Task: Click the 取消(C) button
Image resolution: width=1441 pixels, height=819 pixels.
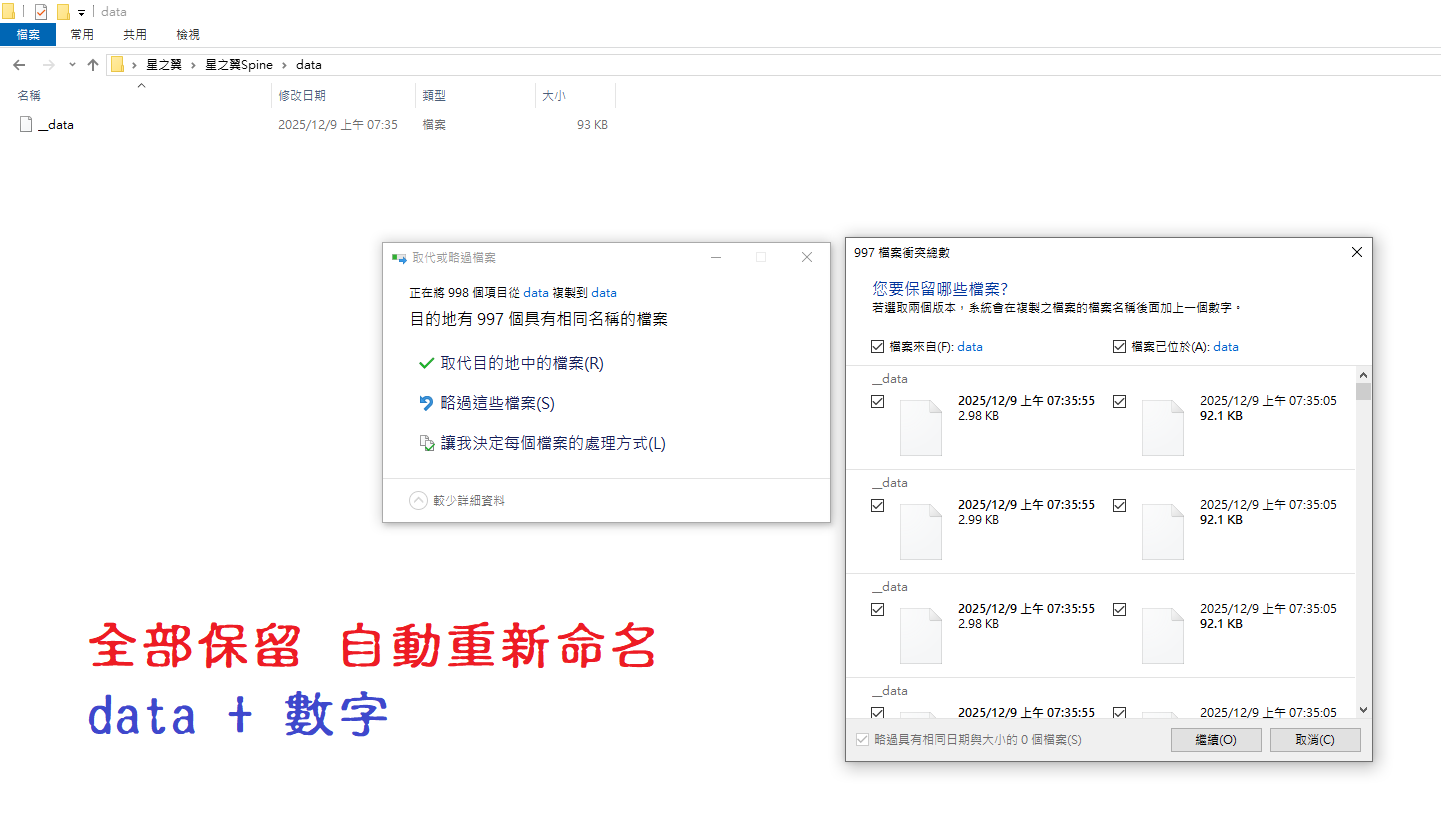Action: coord(1314,740)
